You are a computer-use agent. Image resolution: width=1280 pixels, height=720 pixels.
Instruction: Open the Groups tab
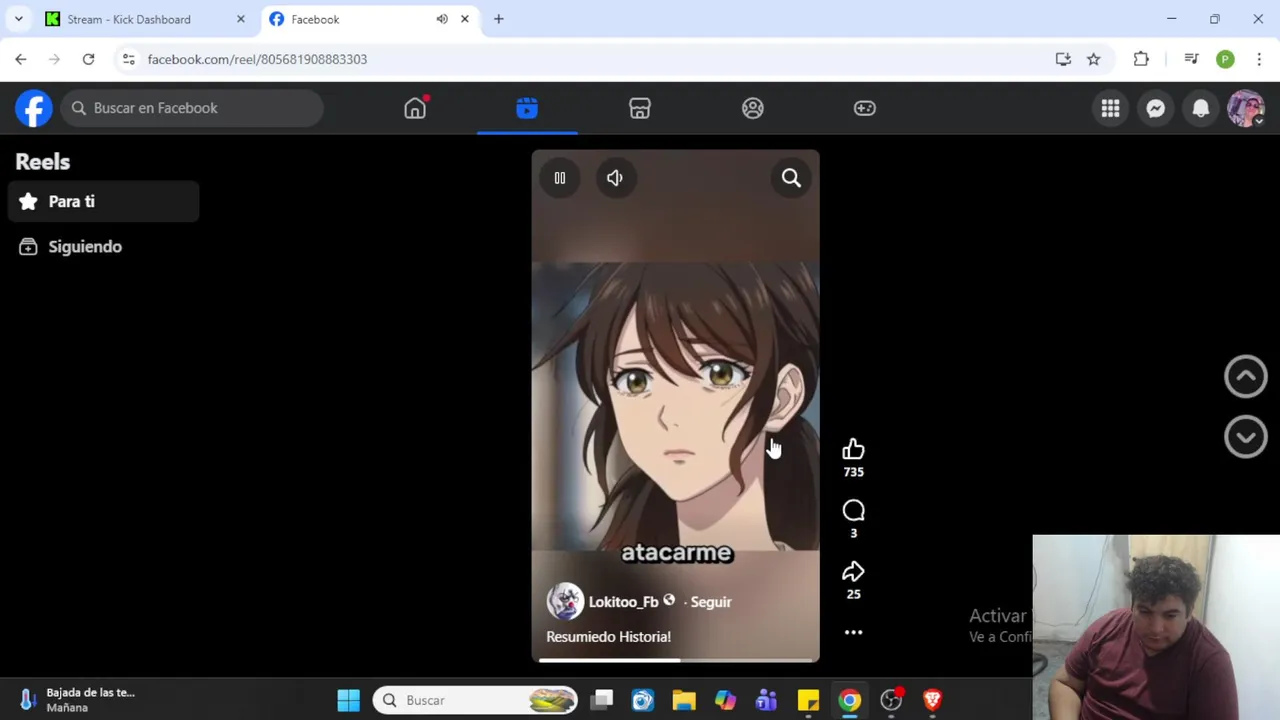753,108
